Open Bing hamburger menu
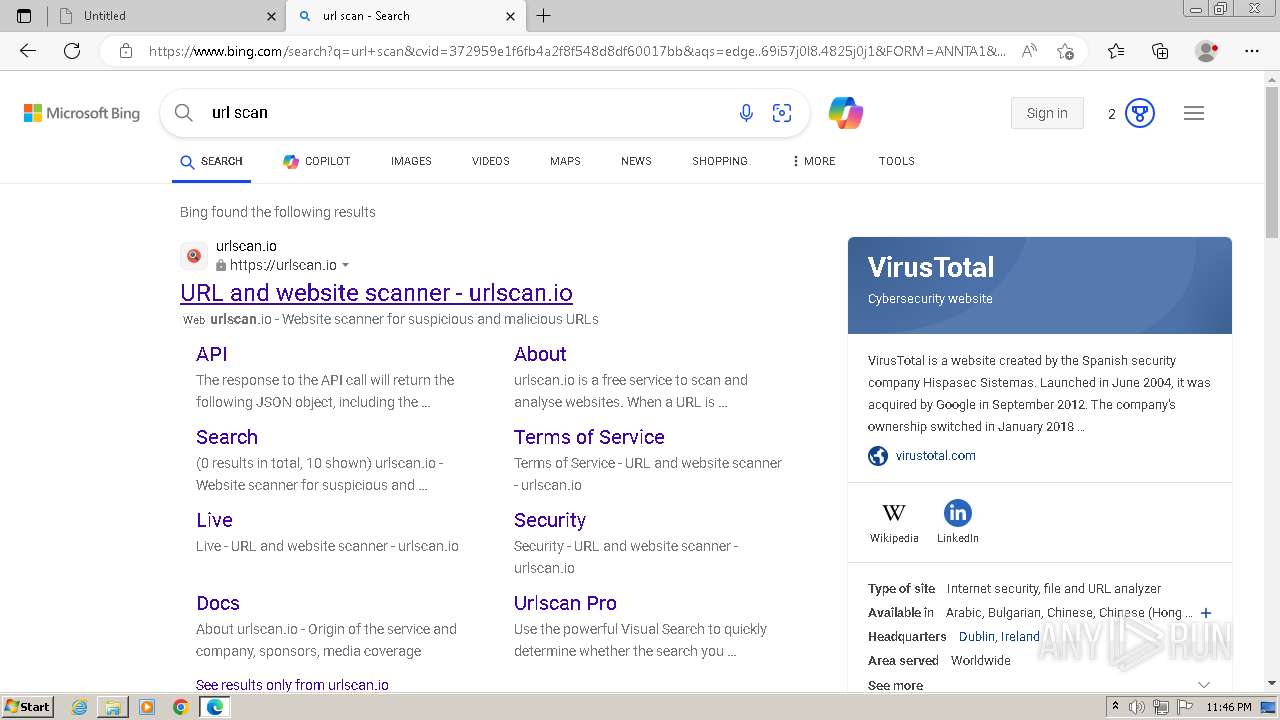Screen dimensions: 1280x720 pos(1194,113)
